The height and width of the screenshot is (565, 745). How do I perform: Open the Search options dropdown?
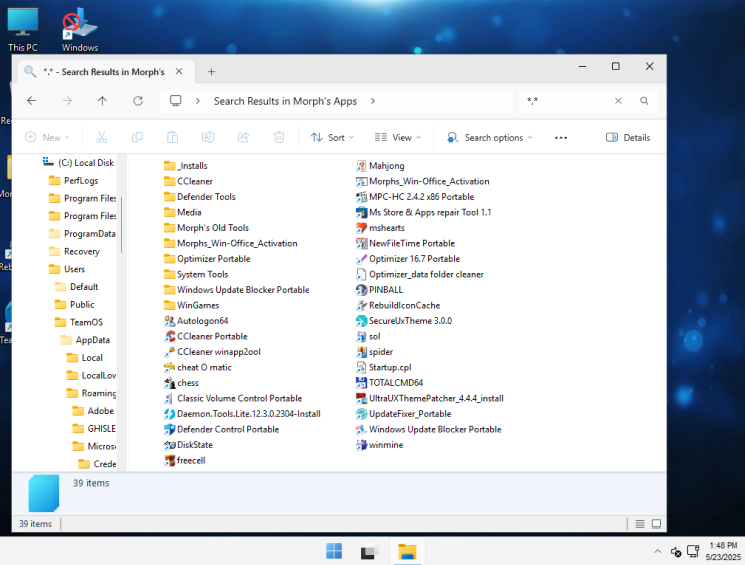tap(490, 137)
